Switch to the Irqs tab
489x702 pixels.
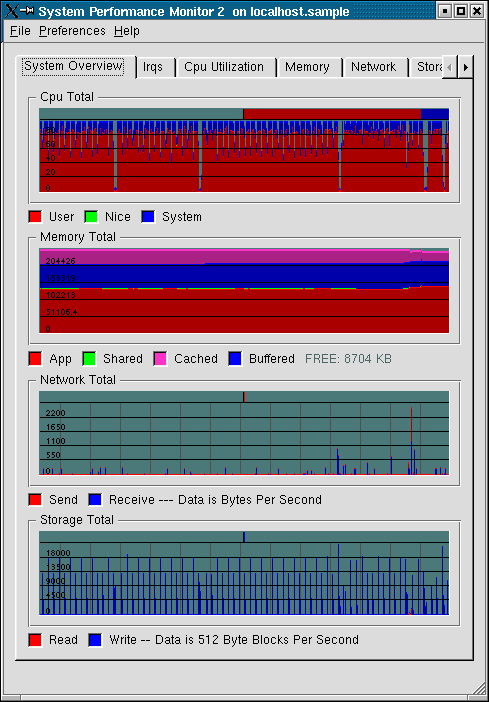[x=155, y=68]
